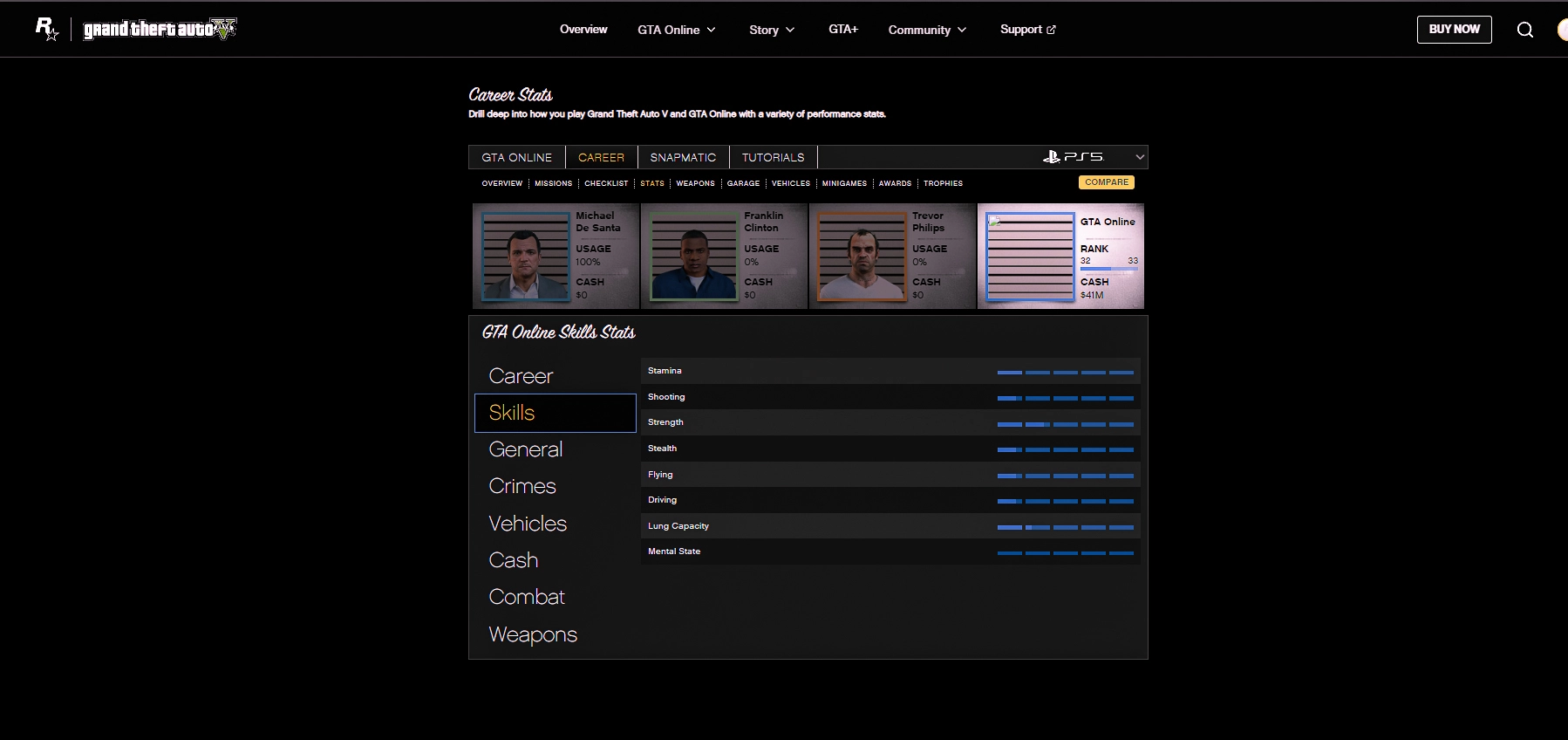
Task: Click the user profile avatar icon
Action: coord(1561,30)
